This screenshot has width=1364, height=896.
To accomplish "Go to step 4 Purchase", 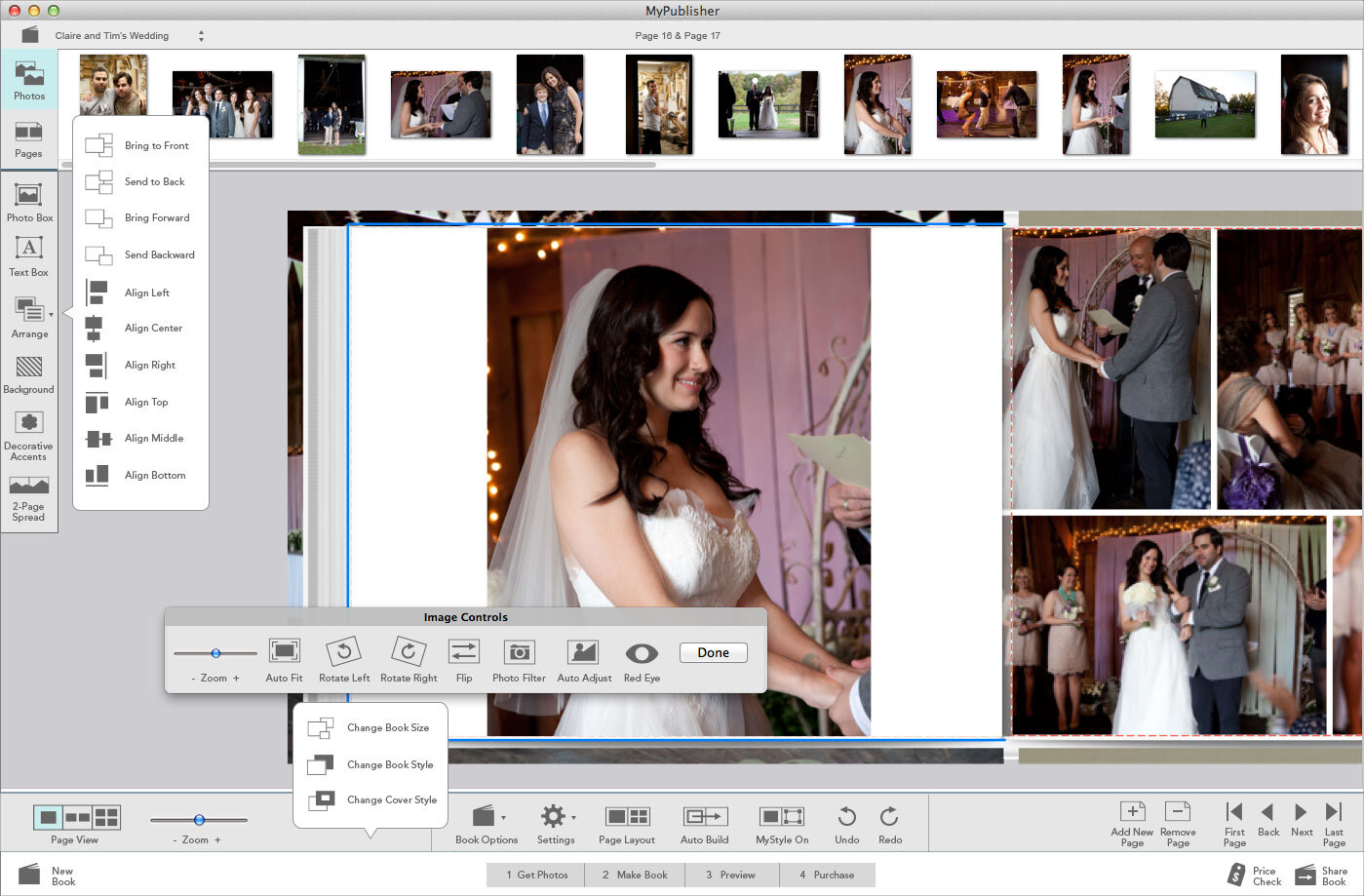I will coord(827,875).
